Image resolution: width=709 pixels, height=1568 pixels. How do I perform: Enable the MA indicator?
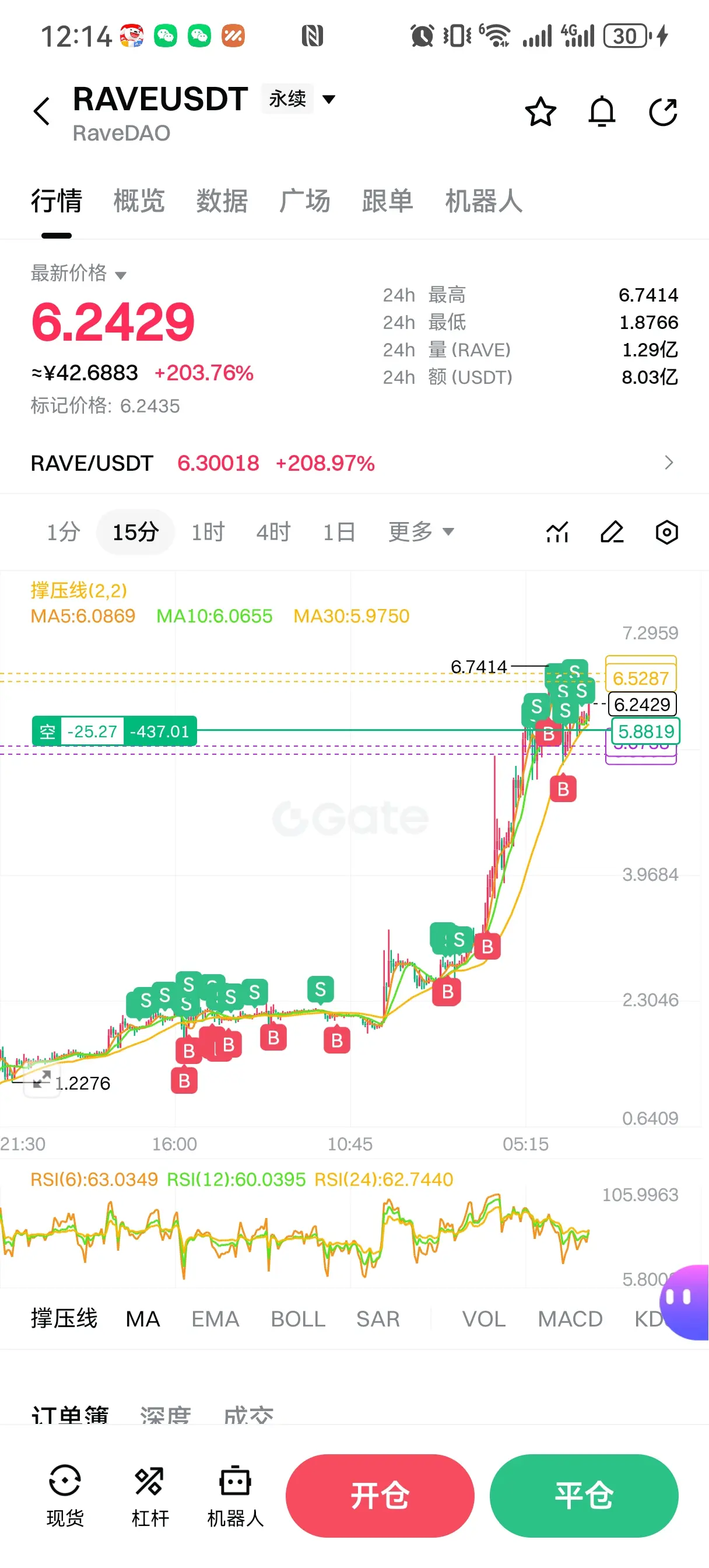pyautogui.click(x=143, y=1318)
